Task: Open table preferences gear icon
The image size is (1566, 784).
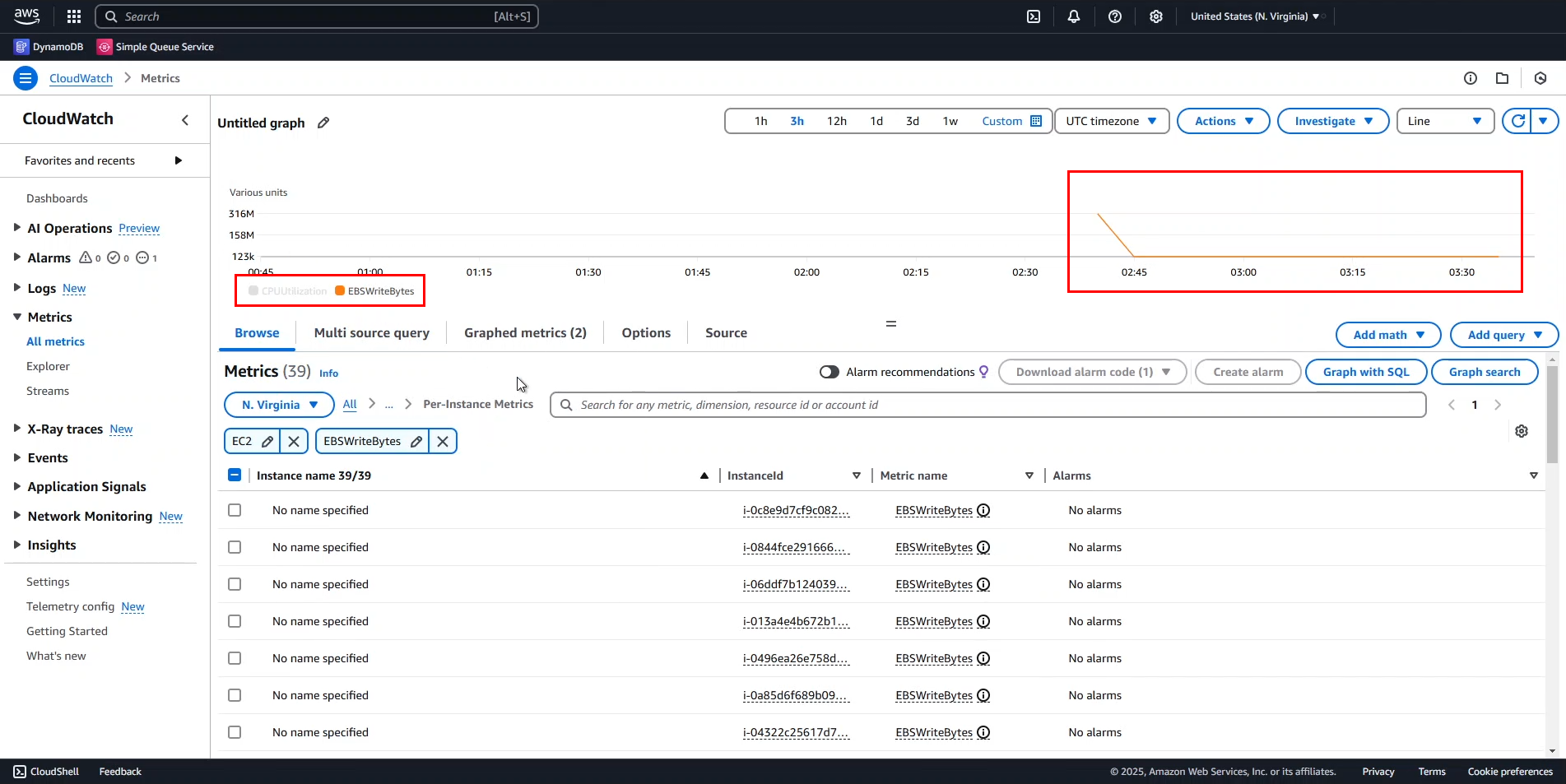Action: click(x=1522, y=431)
